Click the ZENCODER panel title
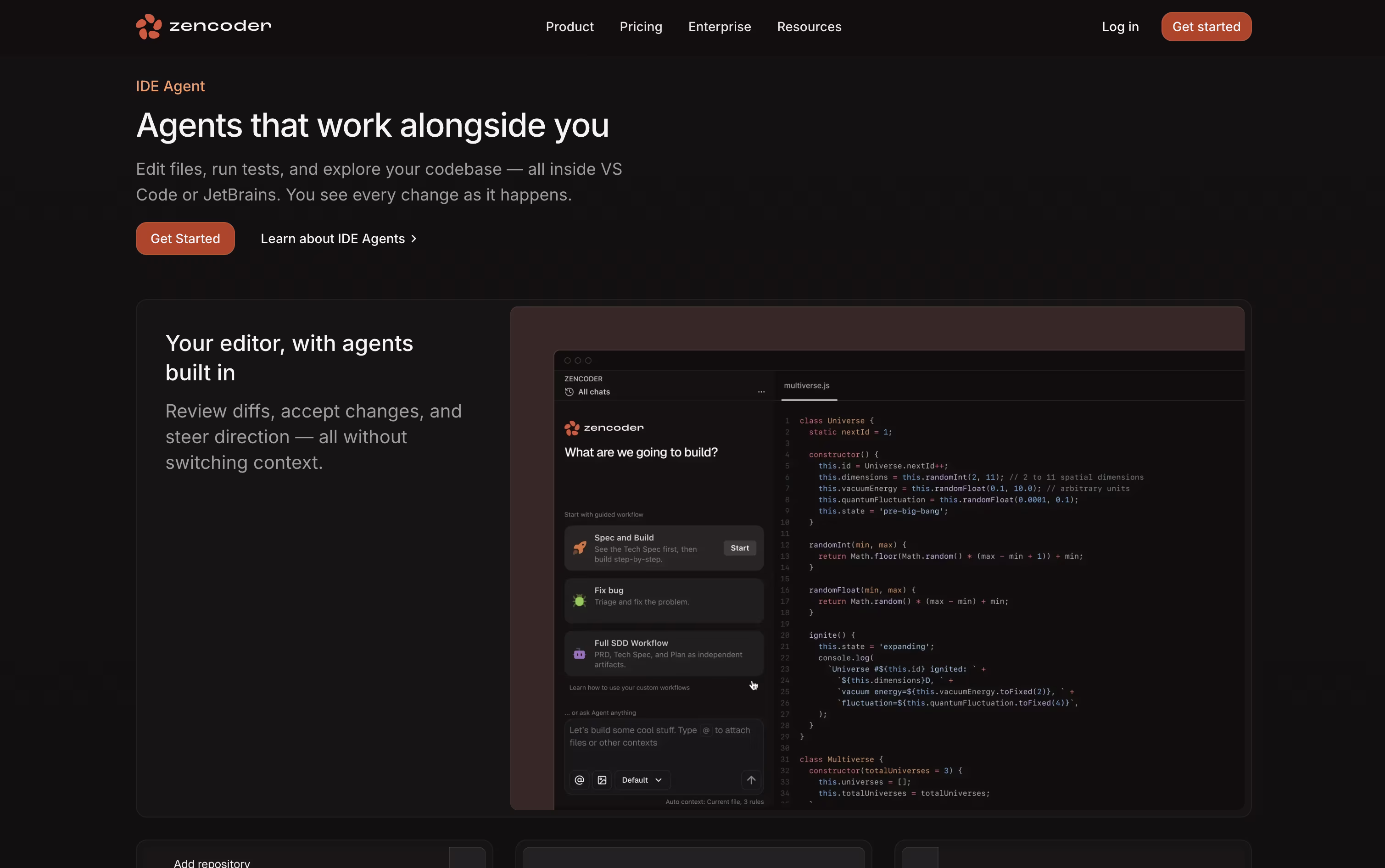 [583, 379]
